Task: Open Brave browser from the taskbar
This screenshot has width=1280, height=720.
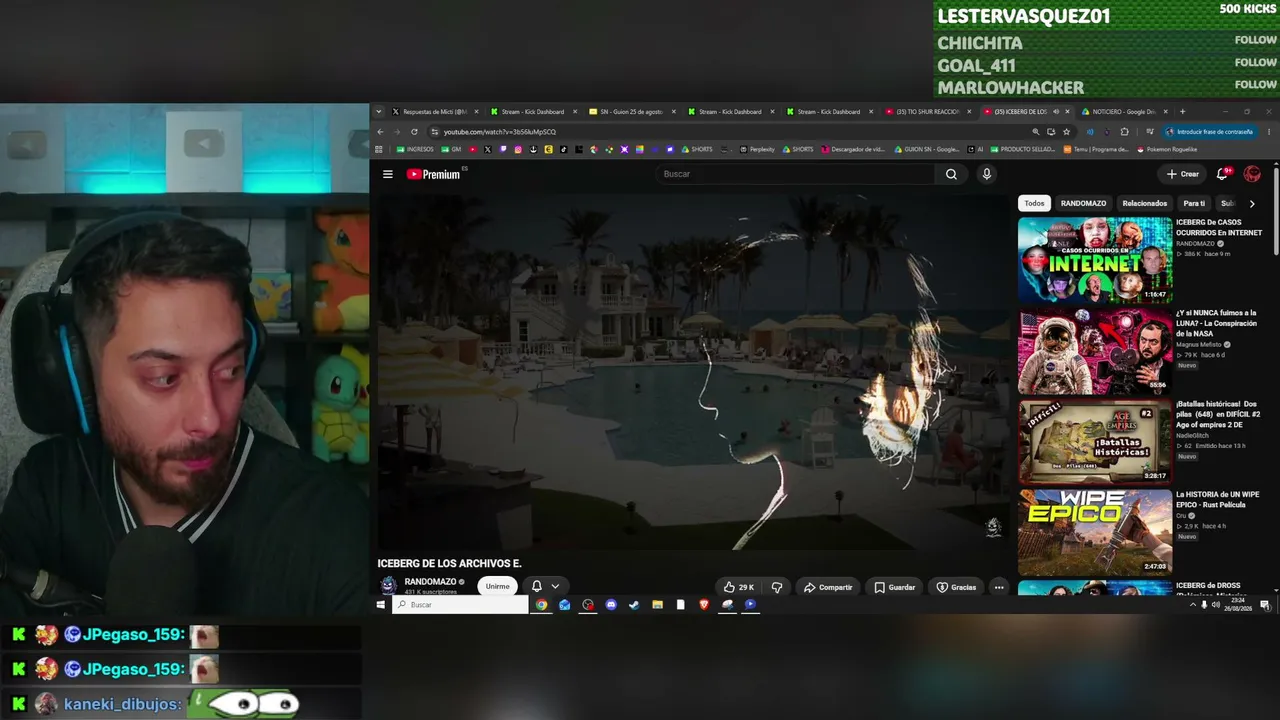Action: [x=704, y=605]
